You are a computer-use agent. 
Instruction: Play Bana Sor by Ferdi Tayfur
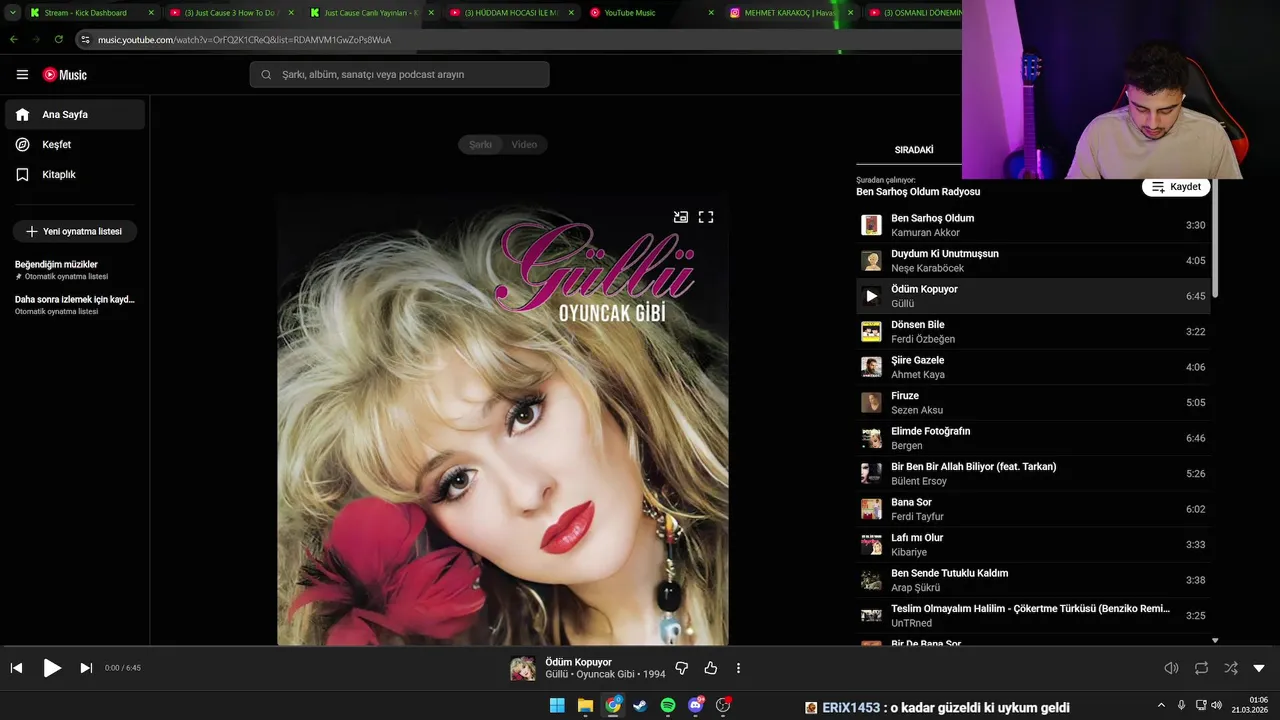(1033, 509)
